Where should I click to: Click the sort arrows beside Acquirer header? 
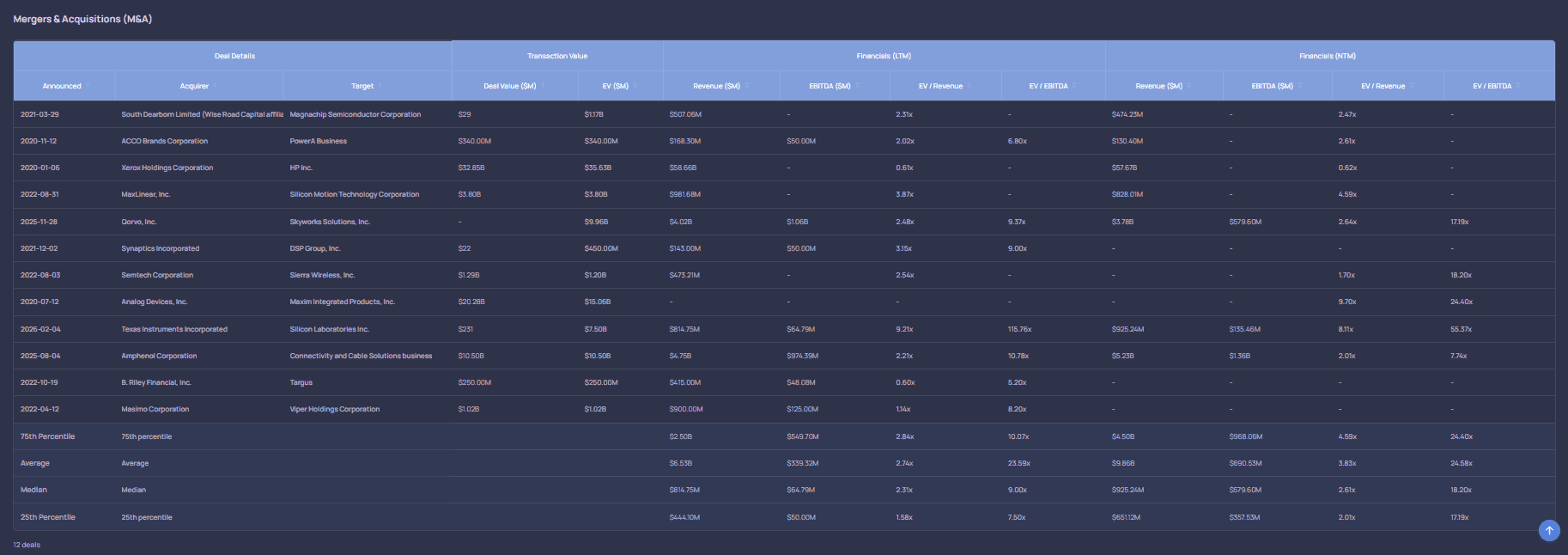point(215,86)
